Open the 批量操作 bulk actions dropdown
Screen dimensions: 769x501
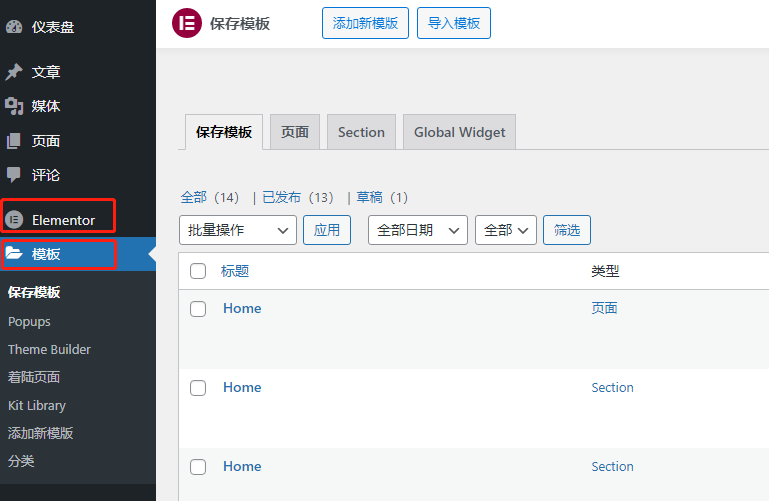click(238, 230)
